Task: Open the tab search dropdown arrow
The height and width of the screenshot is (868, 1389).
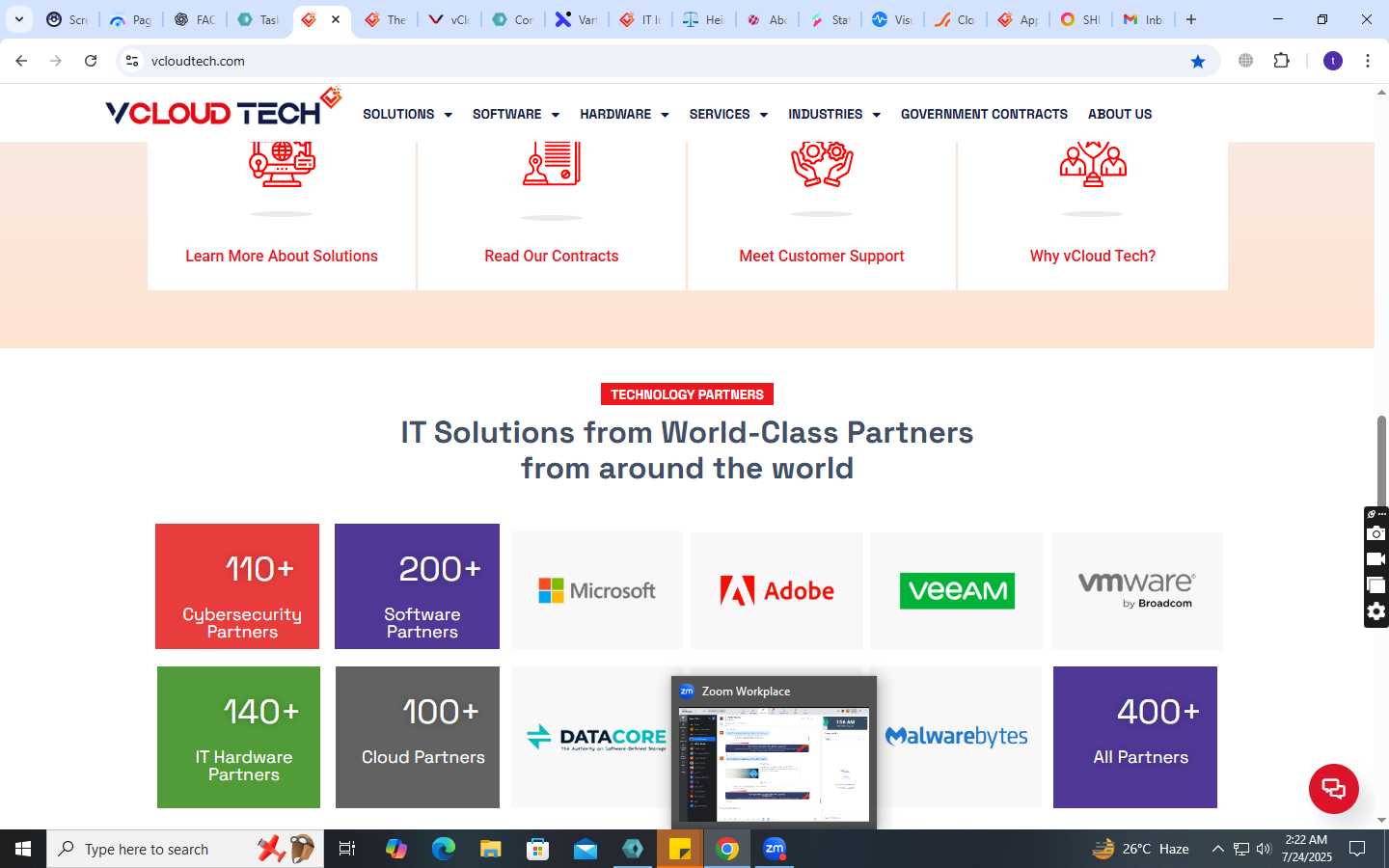Action: 18,19
